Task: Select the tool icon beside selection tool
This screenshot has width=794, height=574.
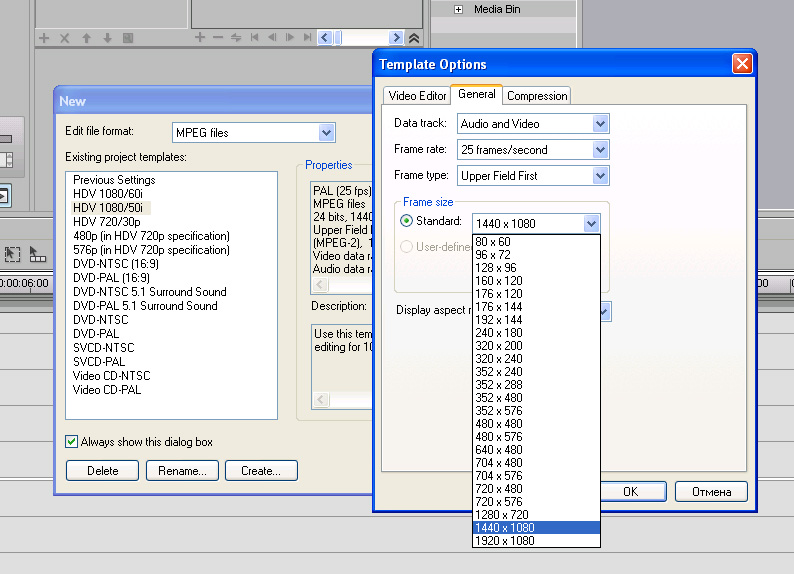Action: click(x=37, y=254)
